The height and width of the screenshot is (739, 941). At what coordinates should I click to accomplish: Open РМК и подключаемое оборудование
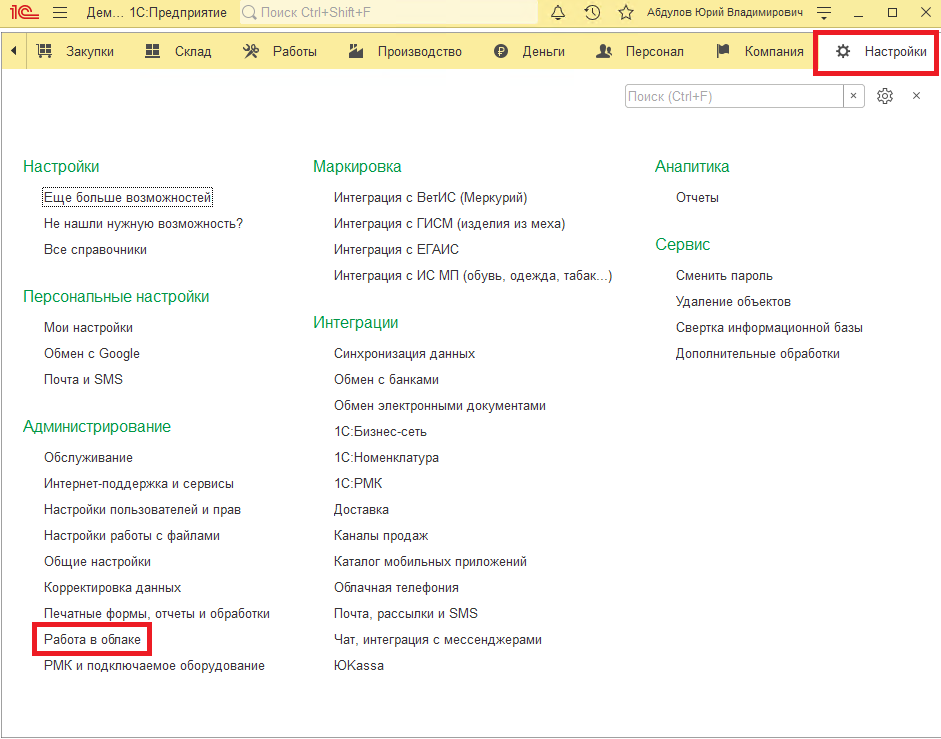tap(154, 665)
